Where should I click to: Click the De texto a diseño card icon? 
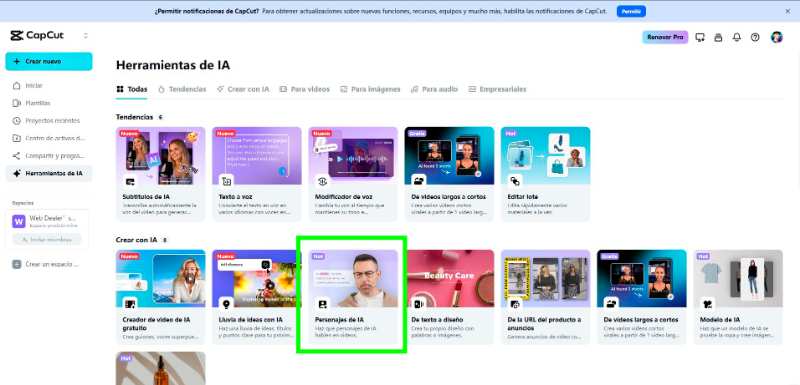(x=419, y=304)
